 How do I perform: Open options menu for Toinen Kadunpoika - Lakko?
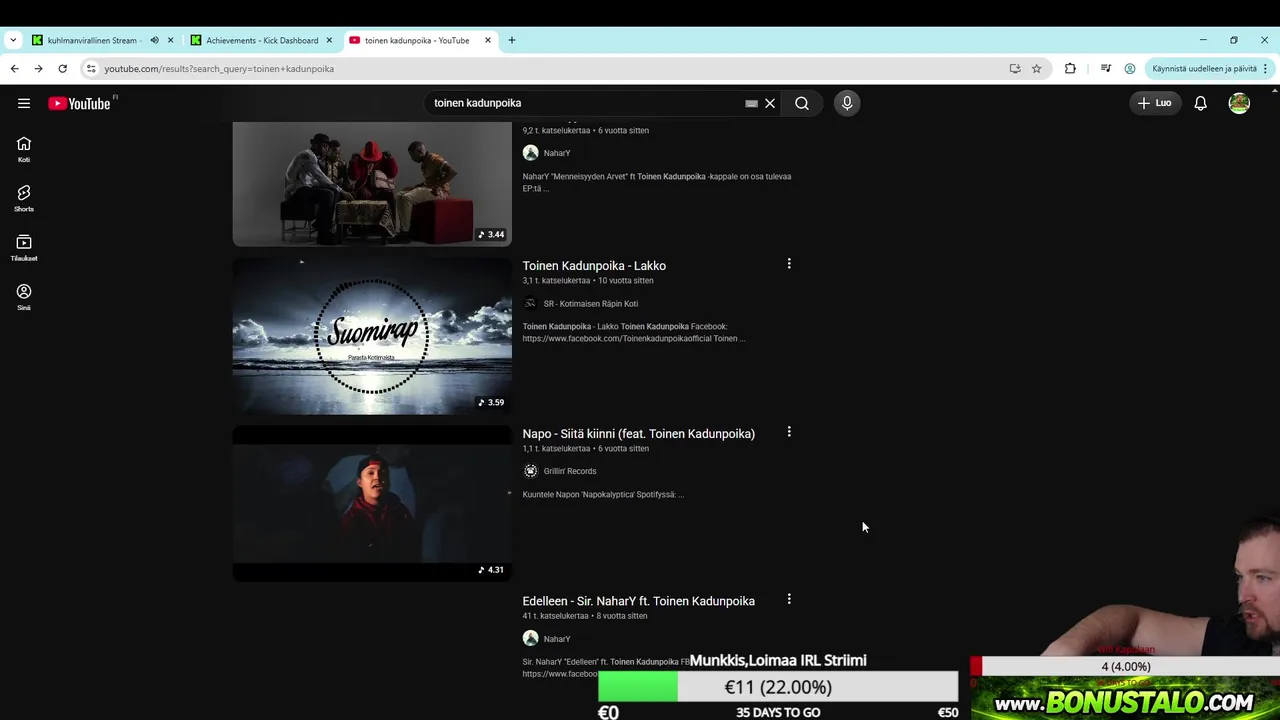[x=789, y=264]
